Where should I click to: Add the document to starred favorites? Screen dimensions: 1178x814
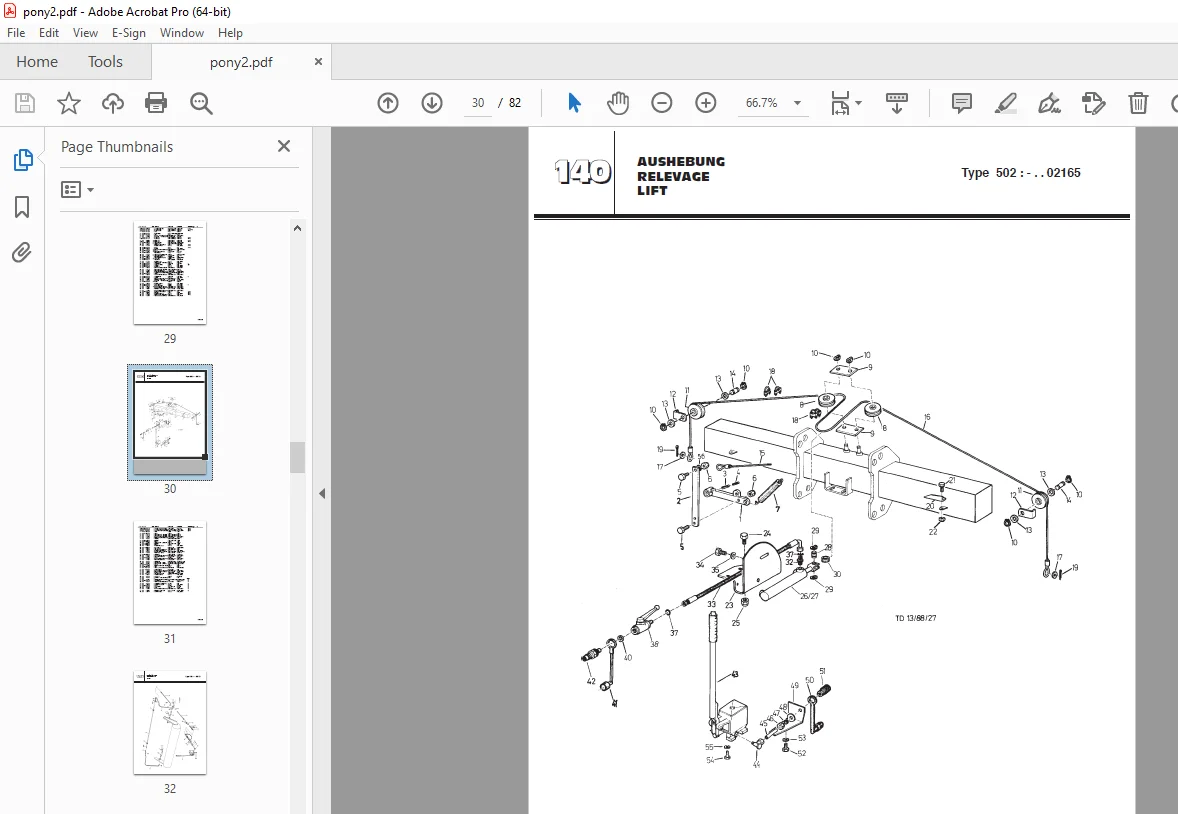68,103
